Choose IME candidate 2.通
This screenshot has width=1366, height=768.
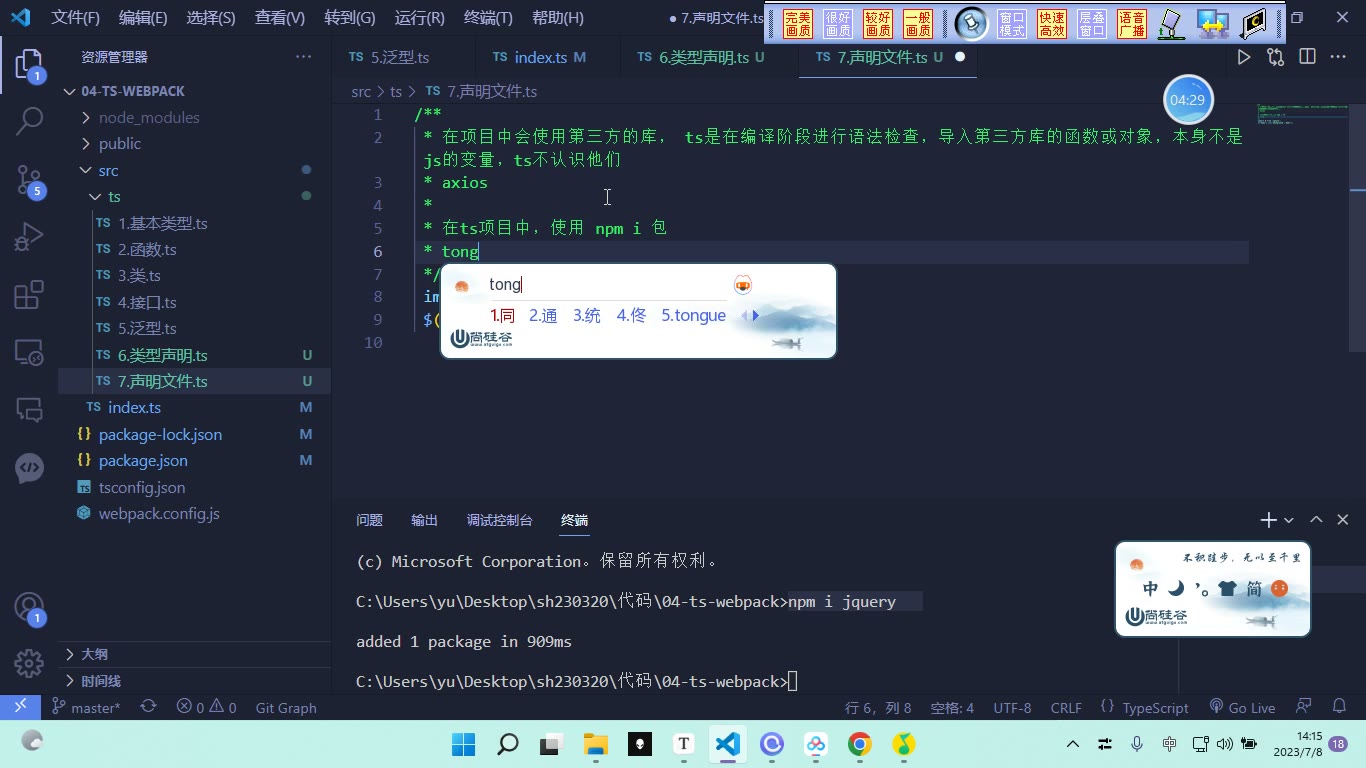(x=543, y=316)
